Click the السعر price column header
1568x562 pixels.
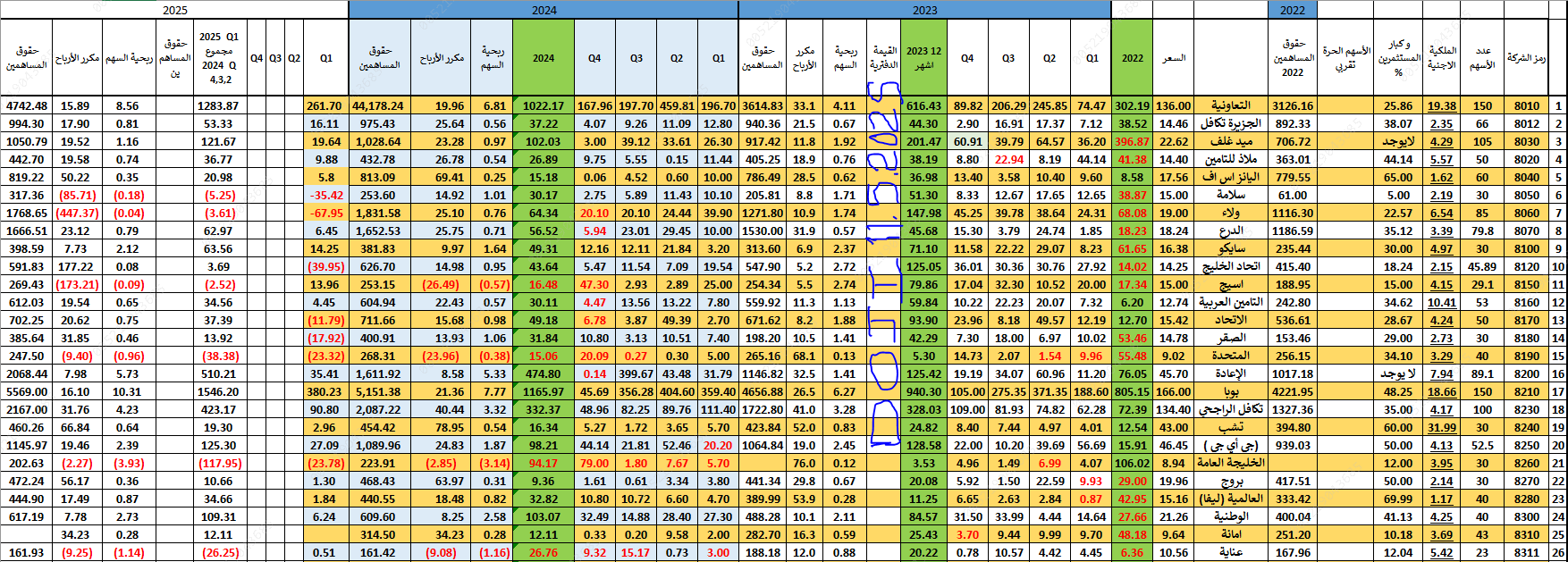coord(1173,57)
